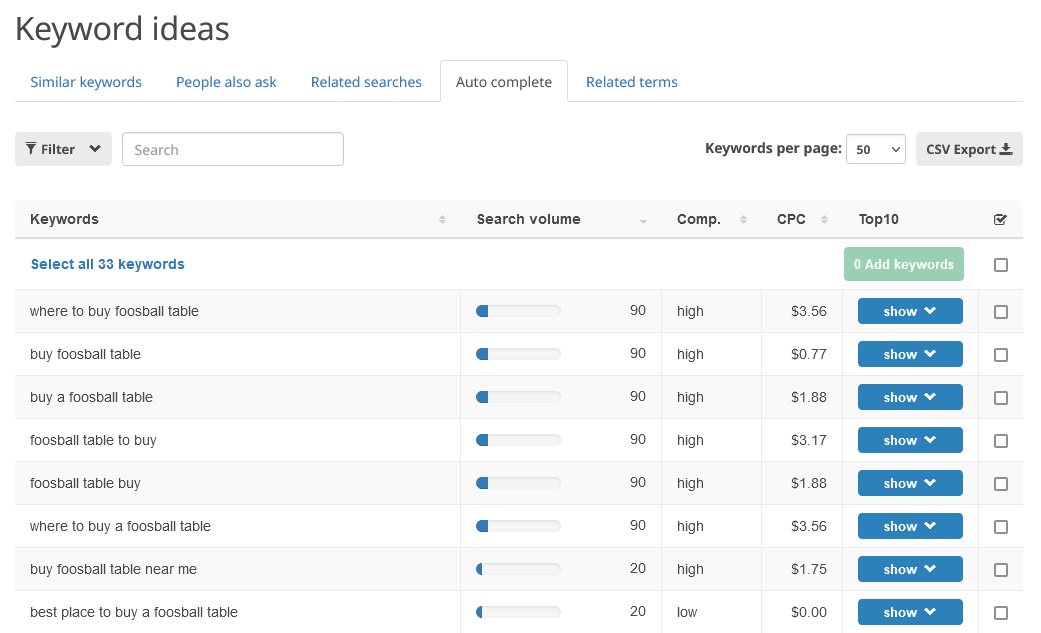Tick checkbox for best place to buy a foosball table
The image size is (1041, 633).
click(1001, 612)
